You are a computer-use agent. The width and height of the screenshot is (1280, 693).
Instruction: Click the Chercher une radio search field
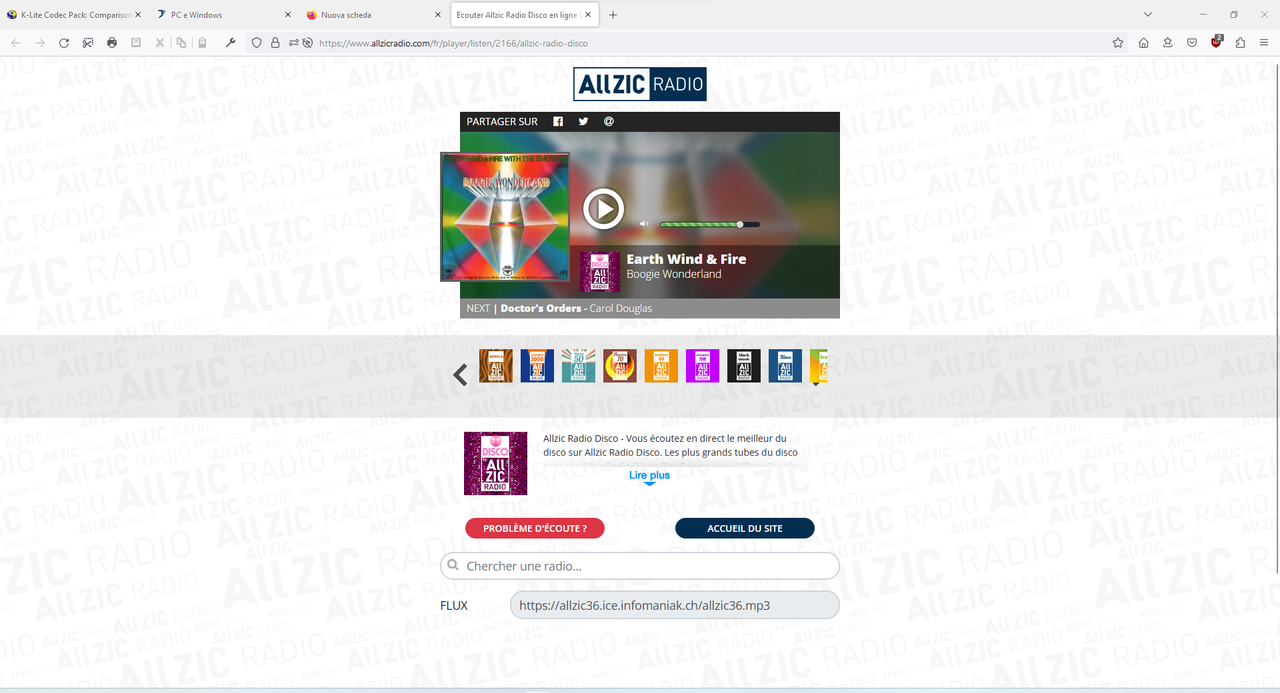click(640, 566)
